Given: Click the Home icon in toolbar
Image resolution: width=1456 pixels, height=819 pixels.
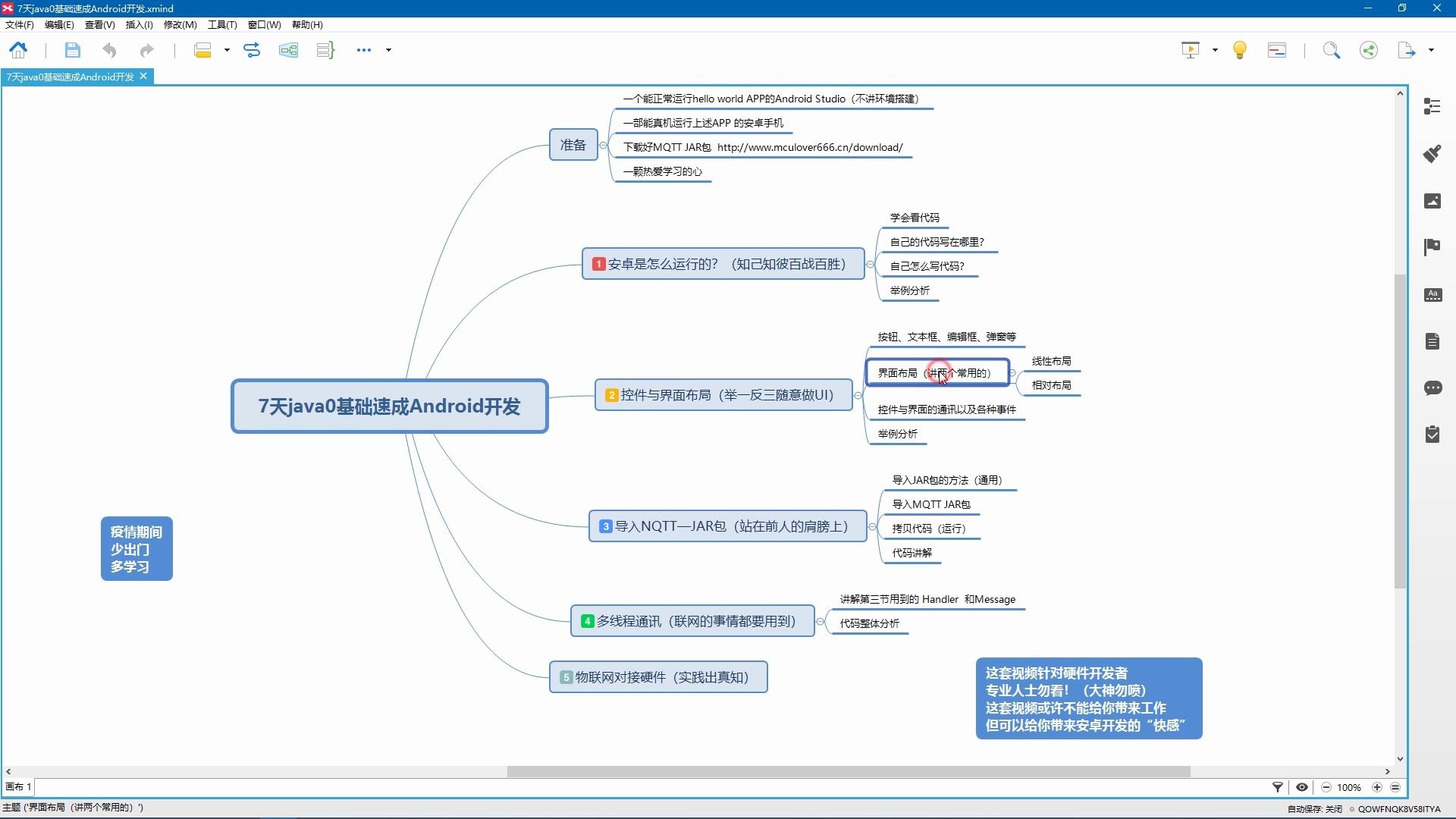Looking at the screenshot, I should coord(18,50).
